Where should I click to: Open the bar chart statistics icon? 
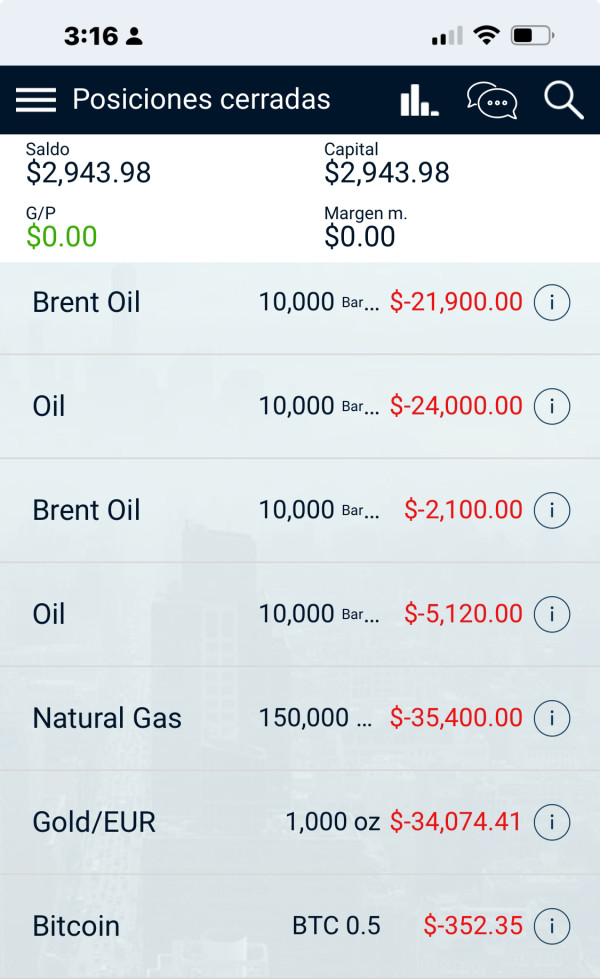coord(419,100)
